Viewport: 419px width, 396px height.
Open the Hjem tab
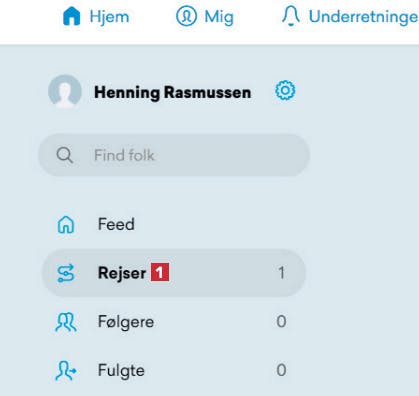click(x=96, y=17)
